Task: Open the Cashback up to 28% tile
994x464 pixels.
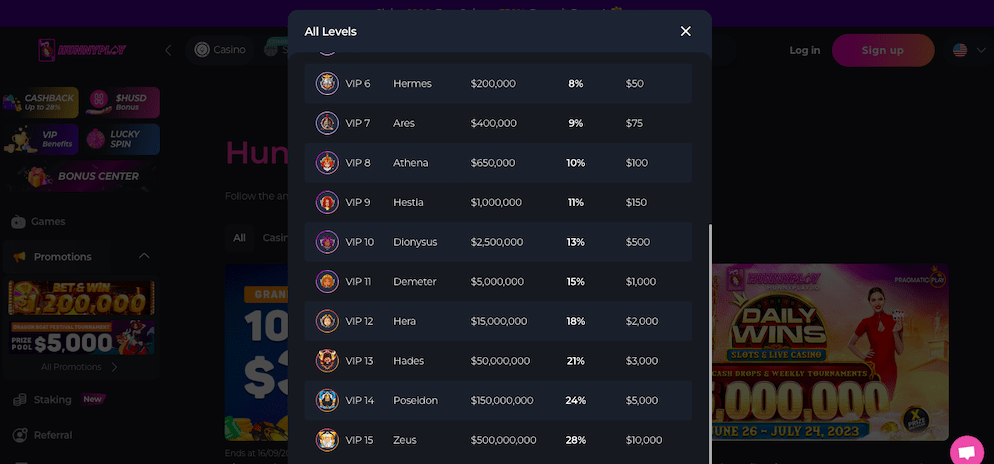Action: coord(40,102)
